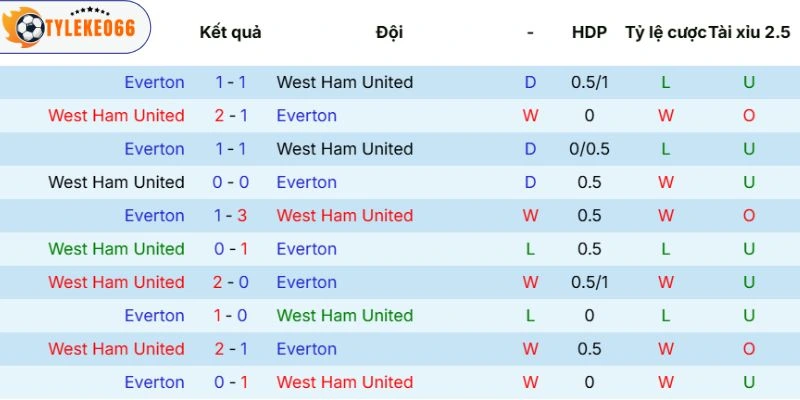Click red West Ham United in 1-3 row
Screen dimensions: 800x400
[x=344, y=215]
